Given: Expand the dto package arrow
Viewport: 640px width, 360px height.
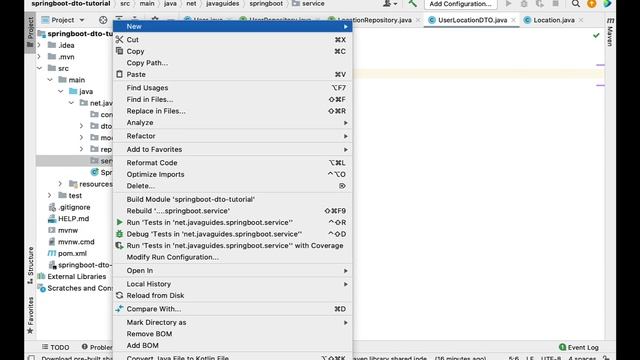Looking at the screenshot, I should tap(81, 126).
